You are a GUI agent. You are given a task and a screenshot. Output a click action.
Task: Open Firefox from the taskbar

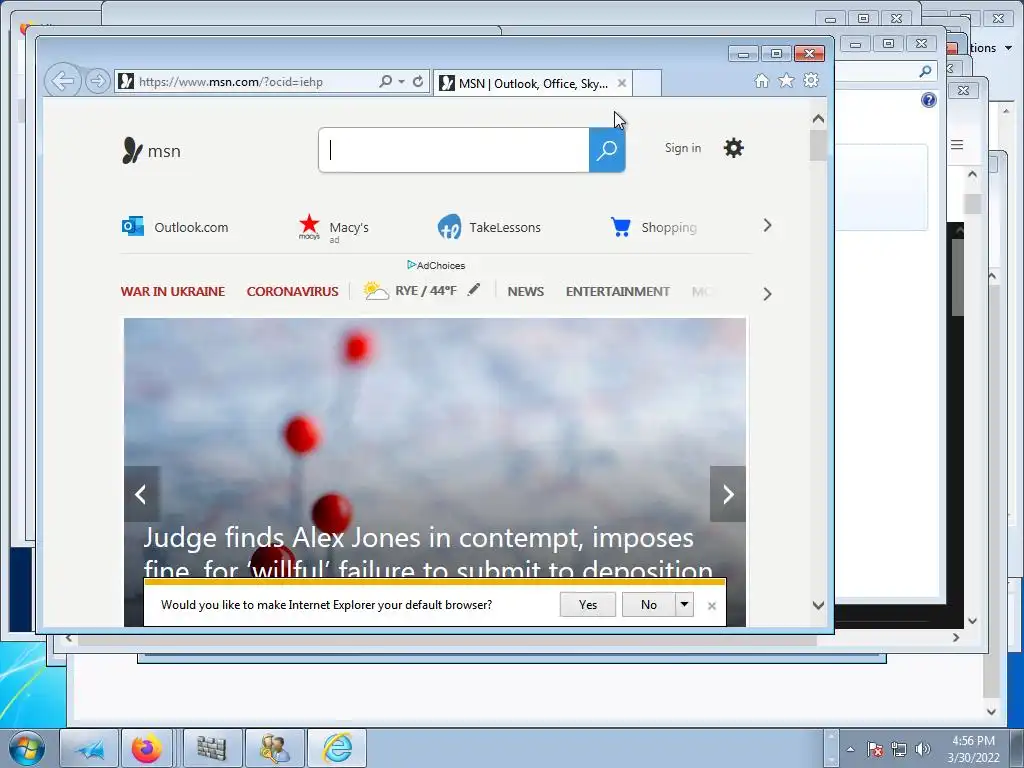(x=147, y=748)
